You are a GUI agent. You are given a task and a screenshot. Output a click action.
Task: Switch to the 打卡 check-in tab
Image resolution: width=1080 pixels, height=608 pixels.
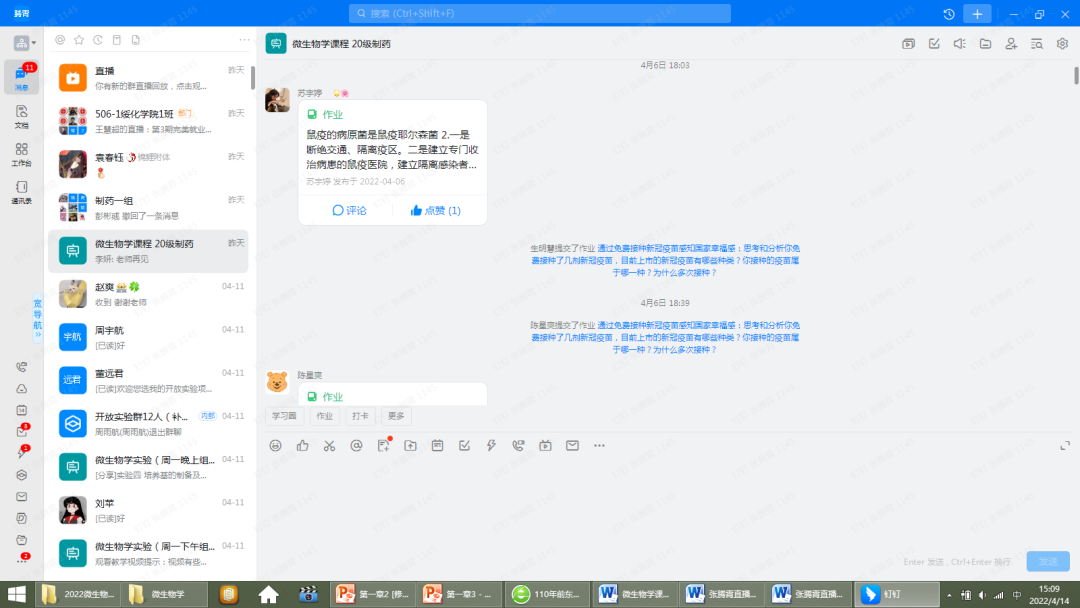tap(360, 415)
